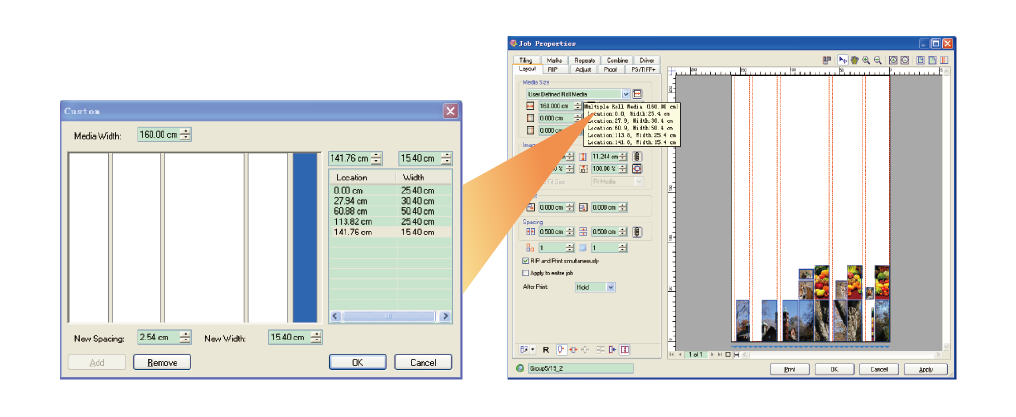Screen dimensions: 1016x417
Task: Select the blue roll strip in Custom preview
Action: [x=305, y=237]
